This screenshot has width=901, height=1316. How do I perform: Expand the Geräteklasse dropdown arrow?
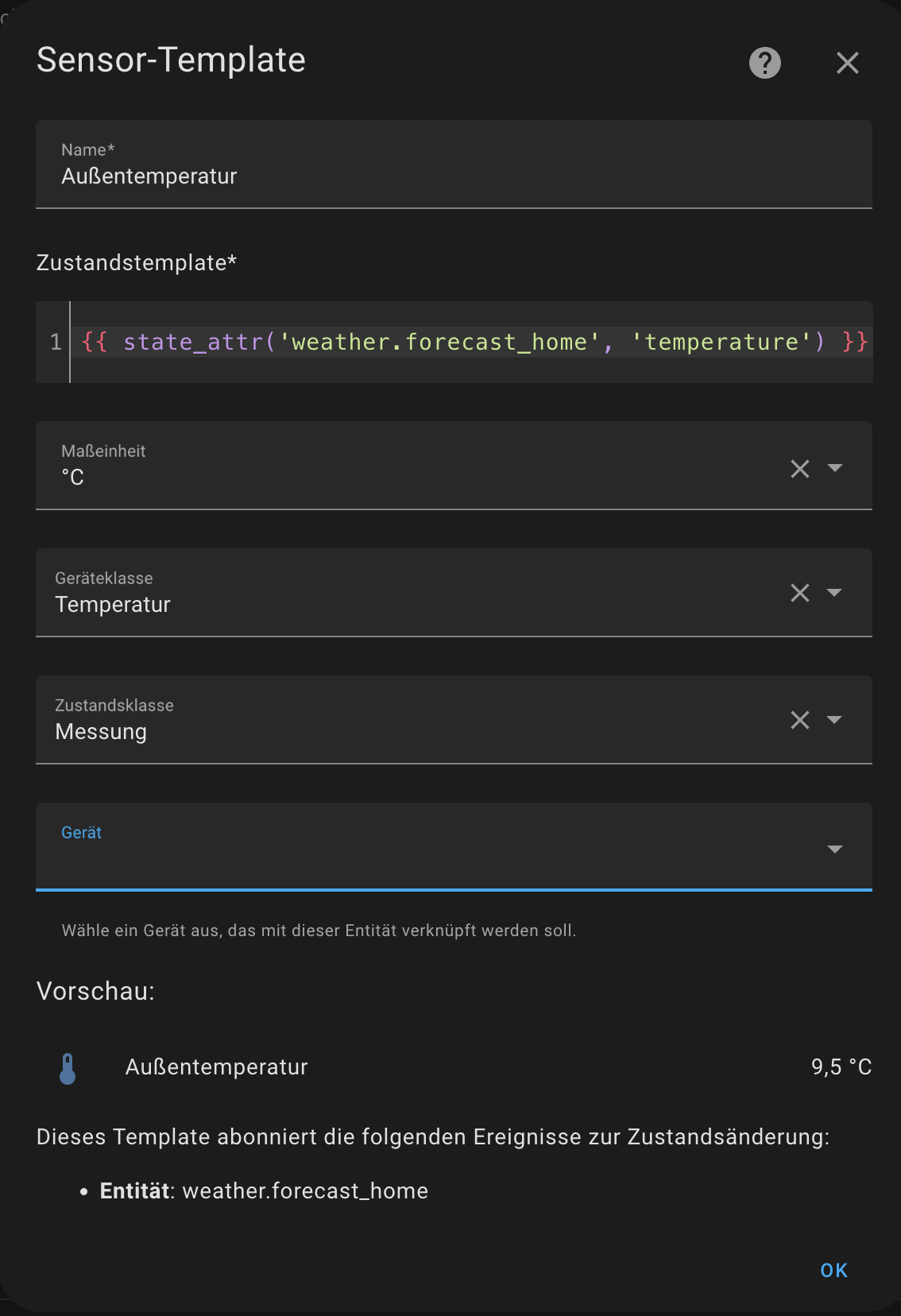834,592
